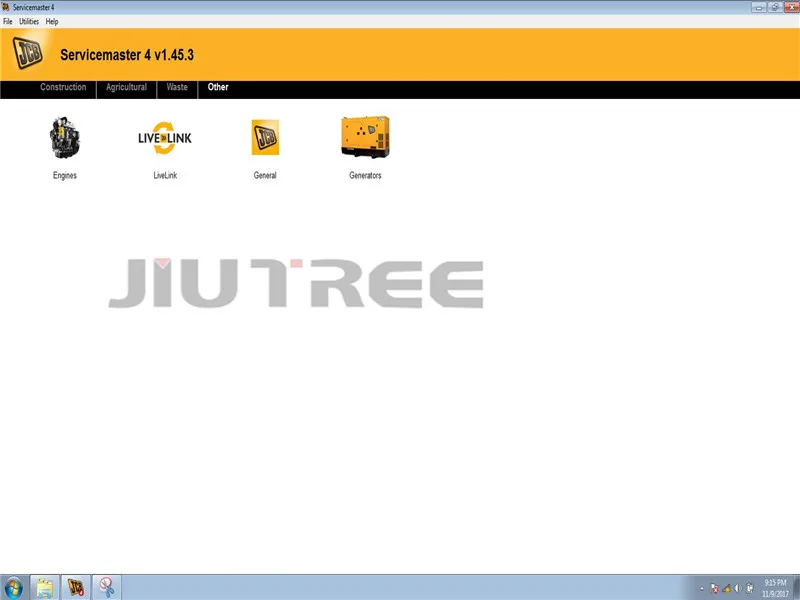The width and height of the screenshot is (800, 600).
Task: Click the Generators label text
Action: tap(365, 175)
